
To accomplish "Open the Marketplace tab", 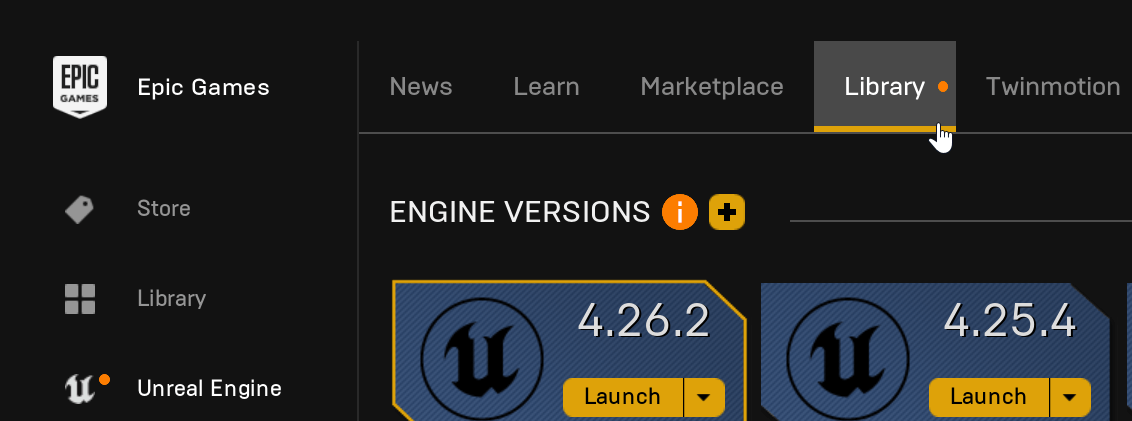I will click(x=712, y=87).
